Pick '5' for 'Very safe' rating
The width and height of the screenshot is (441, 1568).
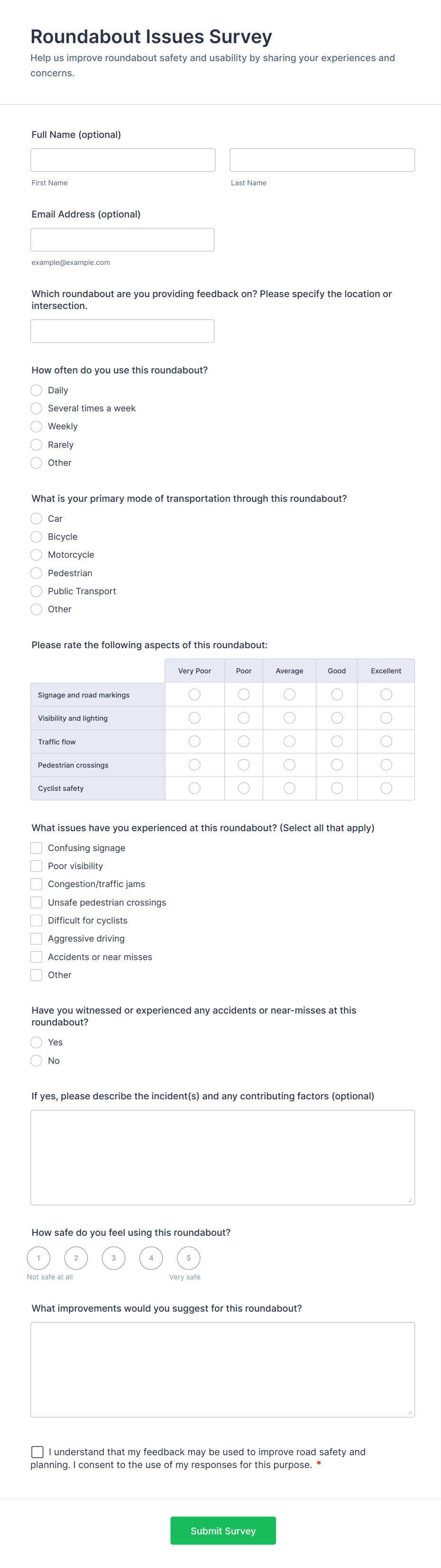[188, 1258]
